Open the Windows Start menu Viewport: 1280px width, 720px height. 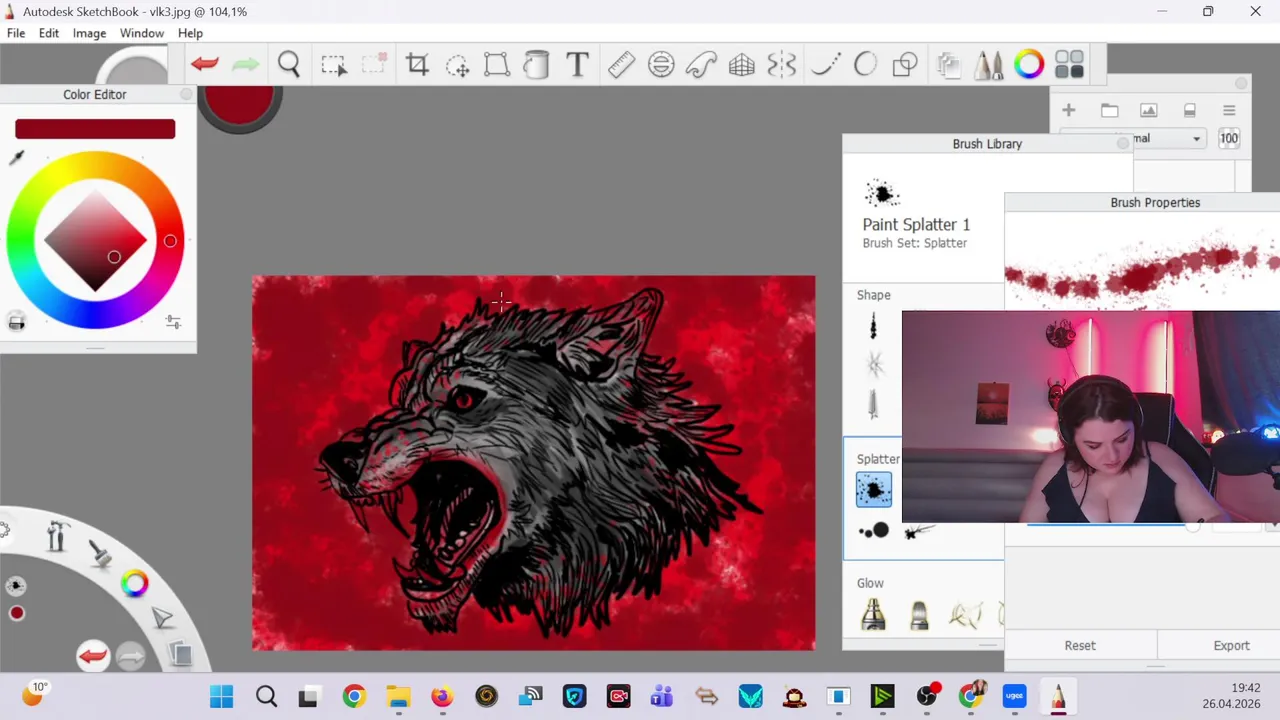222,696
